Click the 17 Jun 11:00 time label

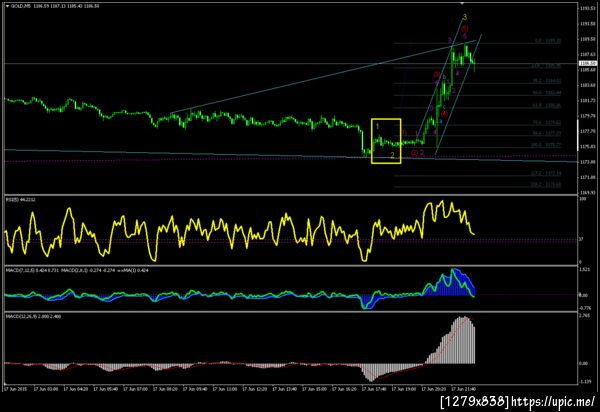point(225,389)
